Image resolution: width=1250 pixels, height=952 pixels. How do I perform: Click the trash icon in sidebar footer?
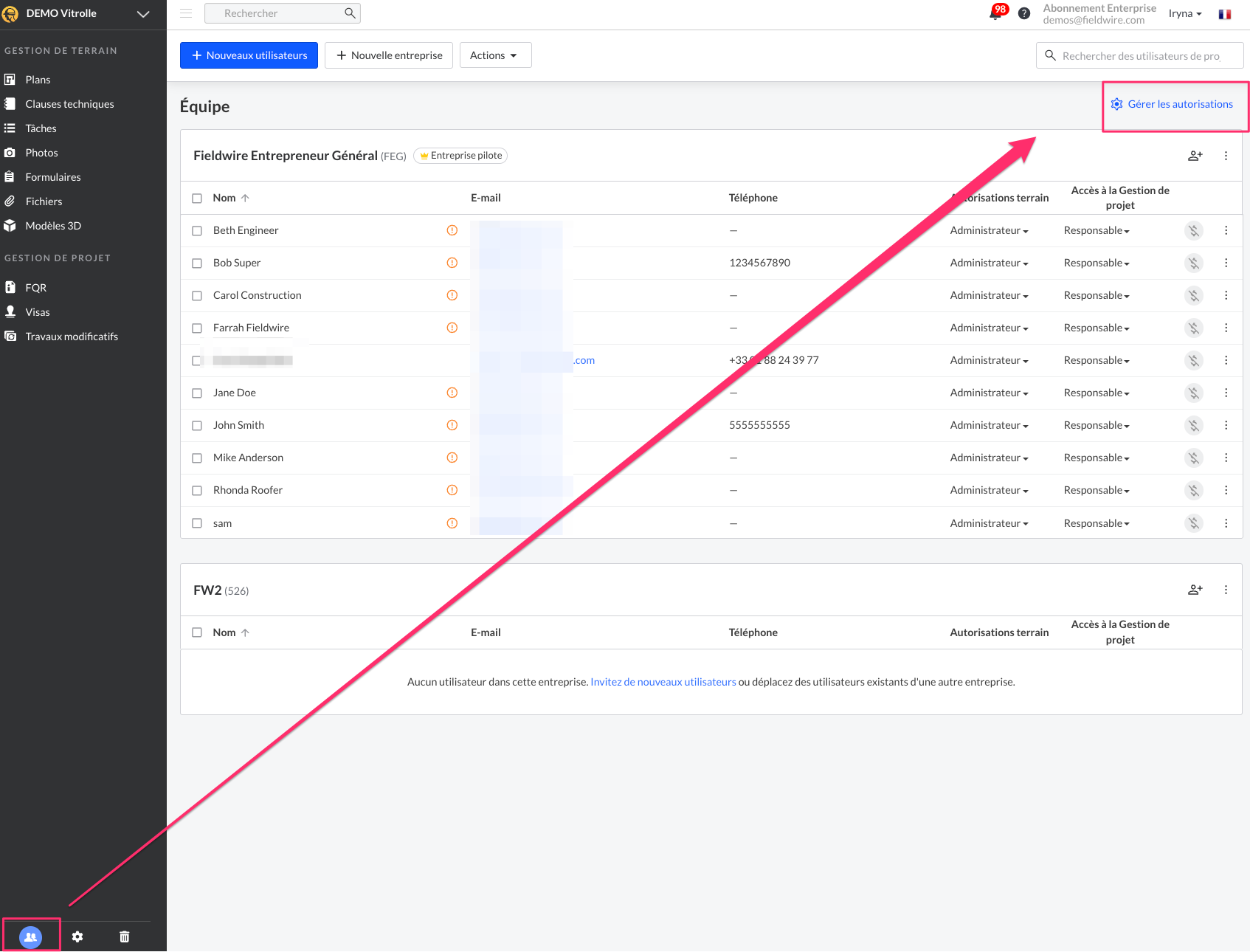(124, 937)
